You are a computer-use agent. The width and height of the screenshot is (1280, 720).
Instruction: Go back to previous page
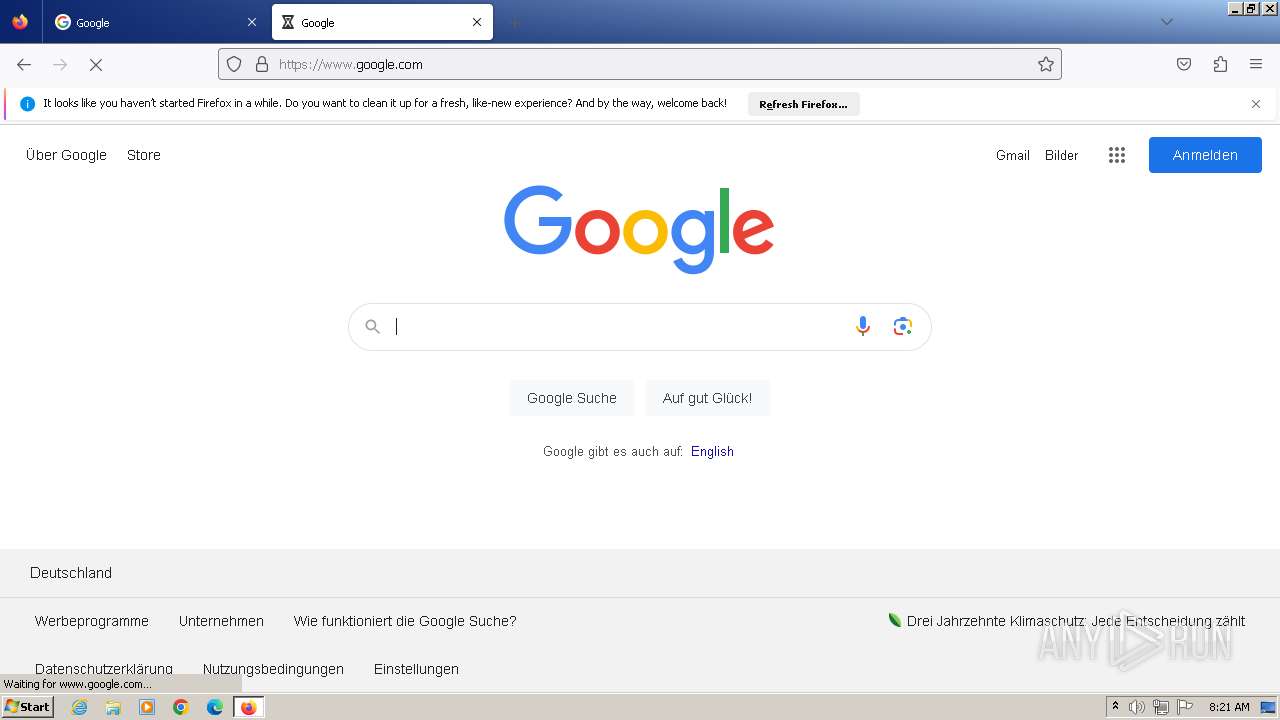(x=24, y=64)
